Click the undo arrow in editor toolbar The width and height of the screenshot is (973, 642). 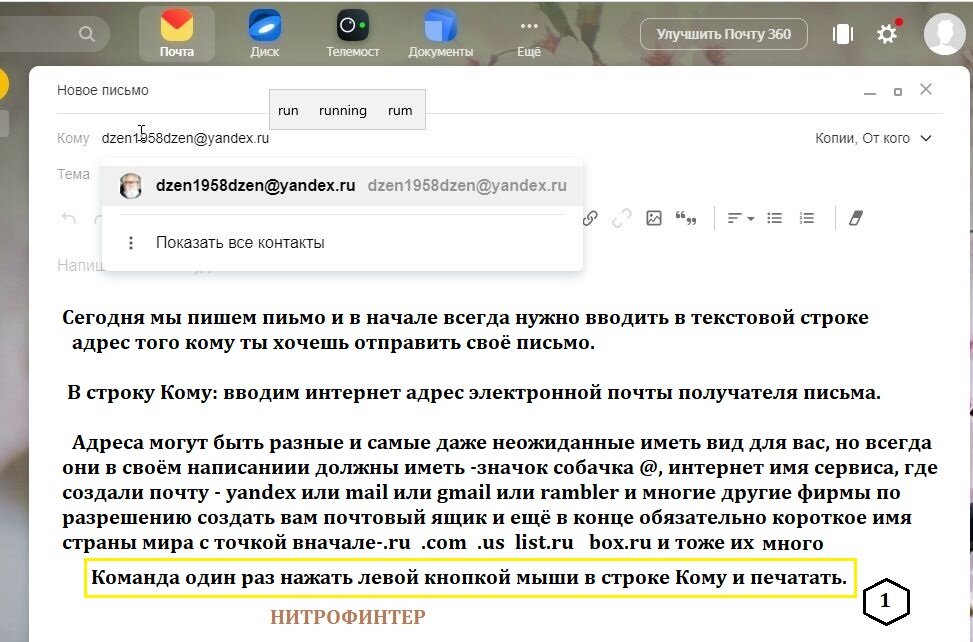pos(69,218)
